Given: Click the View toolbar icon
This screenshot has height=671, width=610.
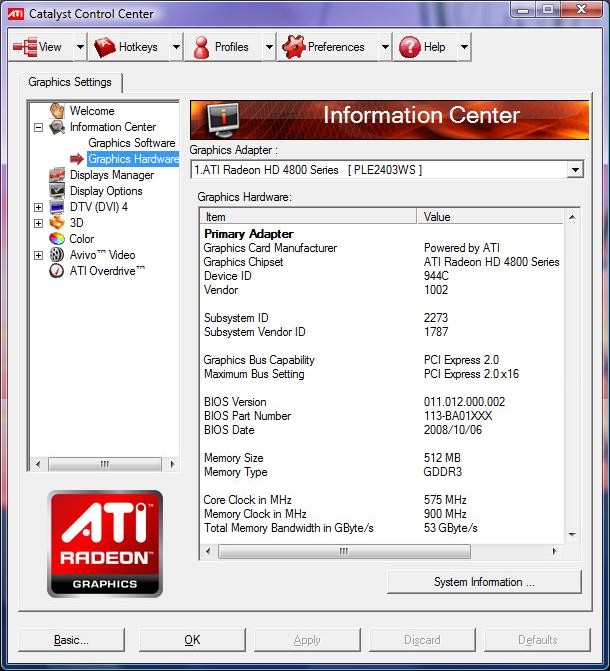Looking at the screenshot, I should tap(25, 47).
